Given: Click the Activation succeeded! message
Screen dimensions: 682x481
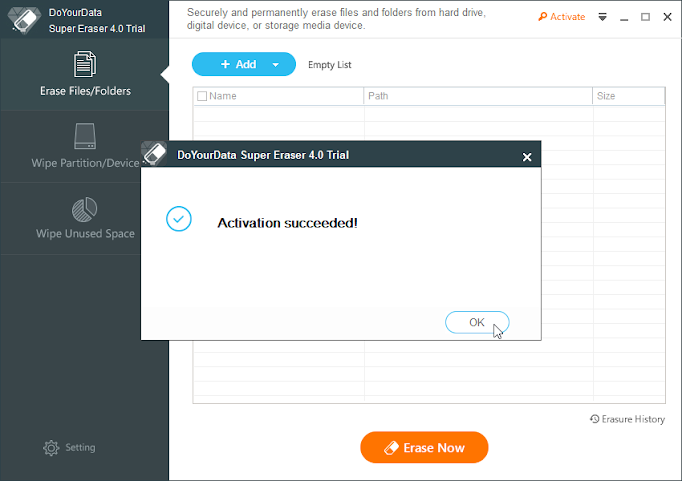Looking at the screenshot, I should [x=288, y=223].
